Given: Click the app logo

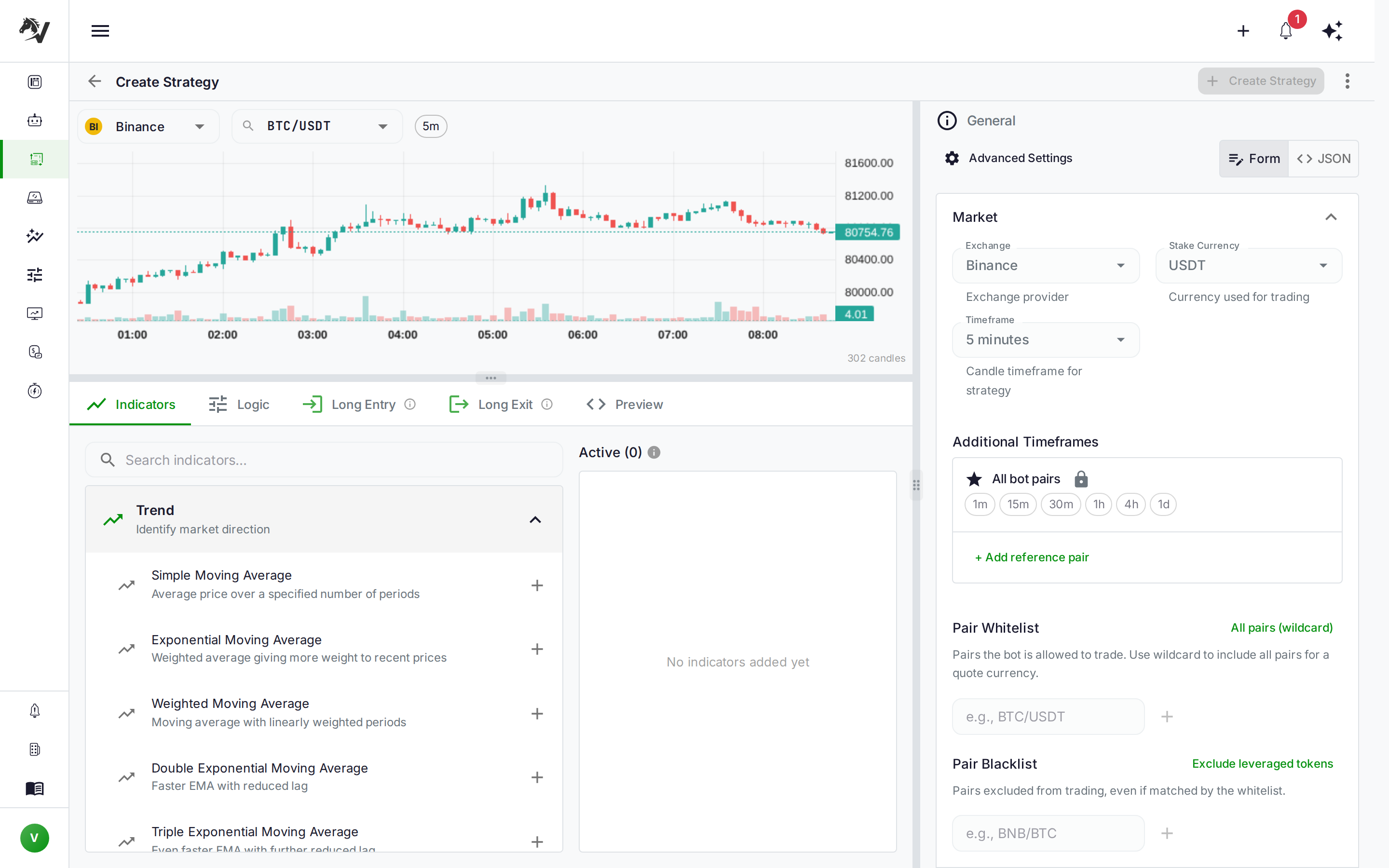Looking at the screenshot, I should (34, 30).
